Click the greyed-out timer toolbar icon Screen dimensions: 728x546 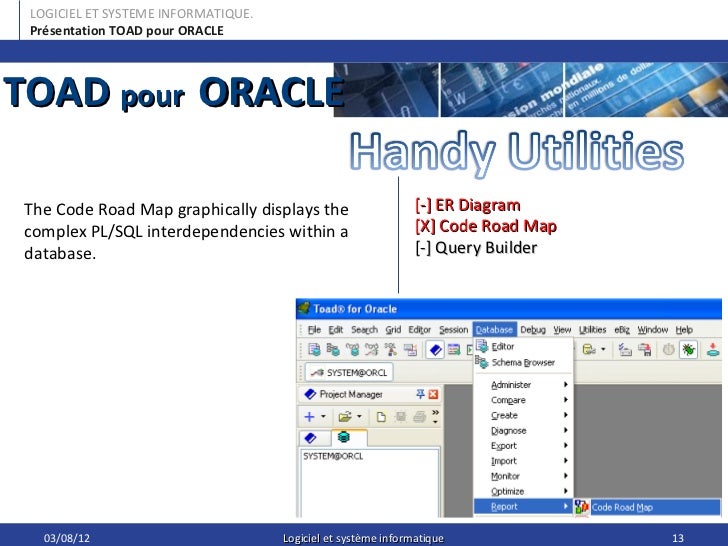pyautogui.click(x=668, y=349)
